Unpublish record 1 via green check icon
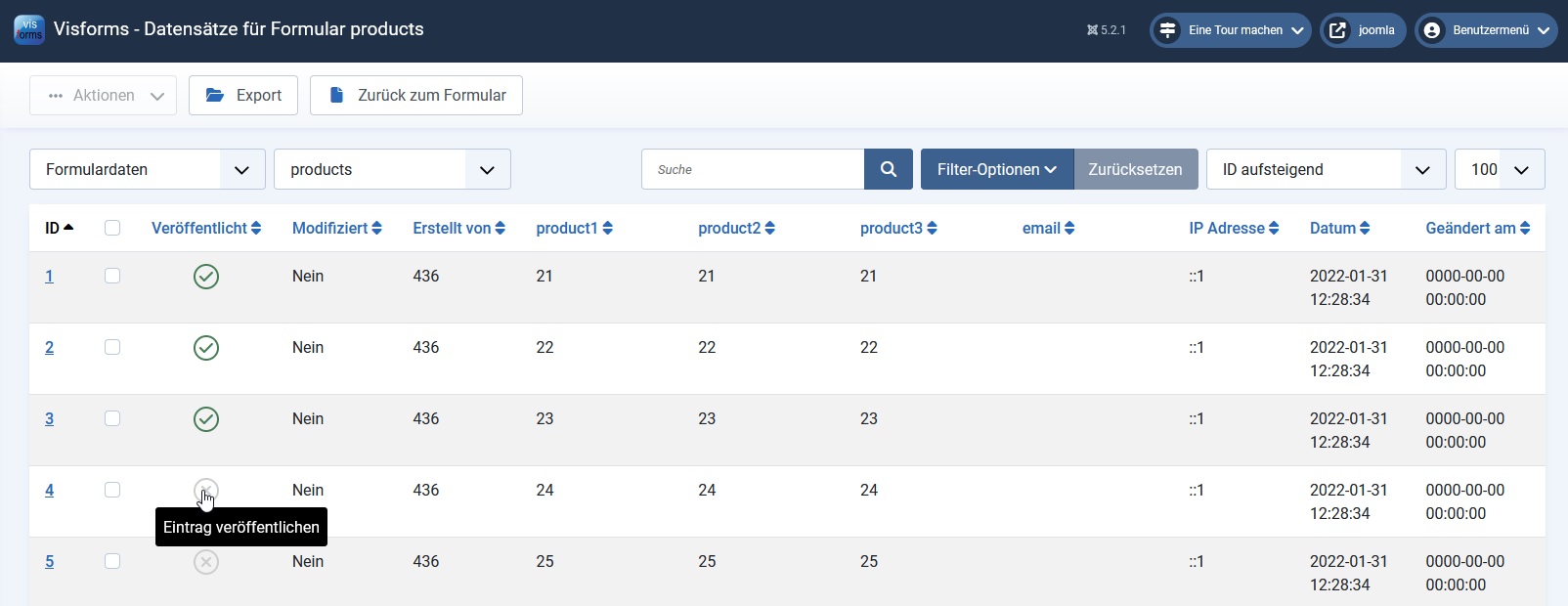Screen dimensions: 1568x606 click(x=206, y=277)
